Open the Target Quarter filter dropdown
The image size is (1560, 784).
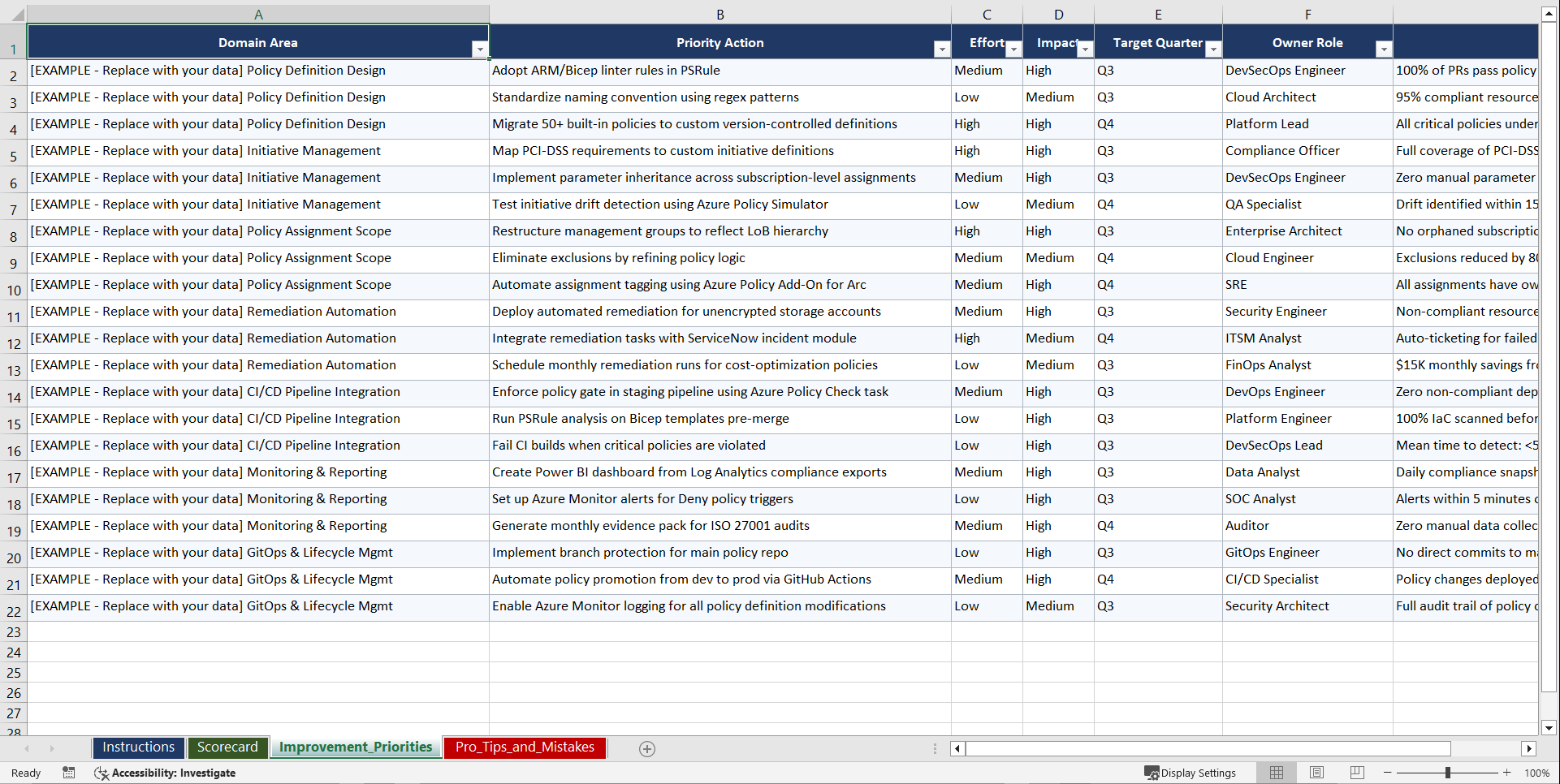pyautogui.click(x=1213, y=49)
